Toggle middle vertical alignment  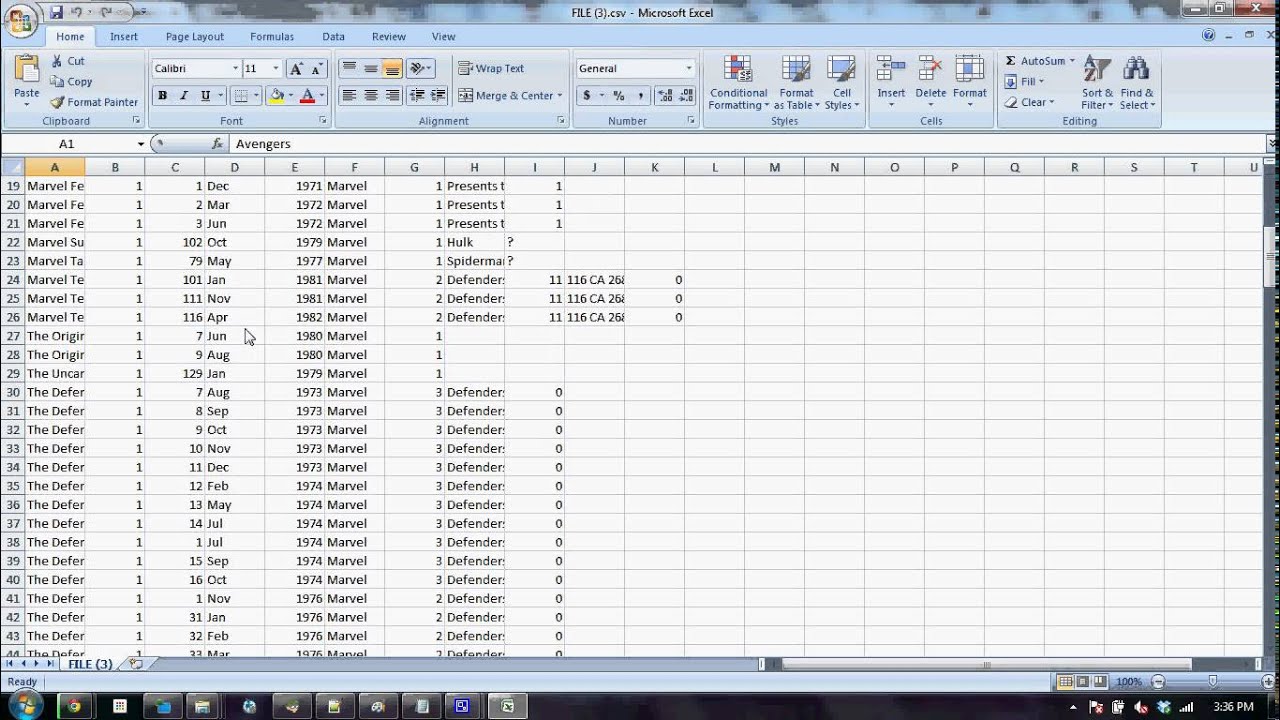(x=371, y=69)
